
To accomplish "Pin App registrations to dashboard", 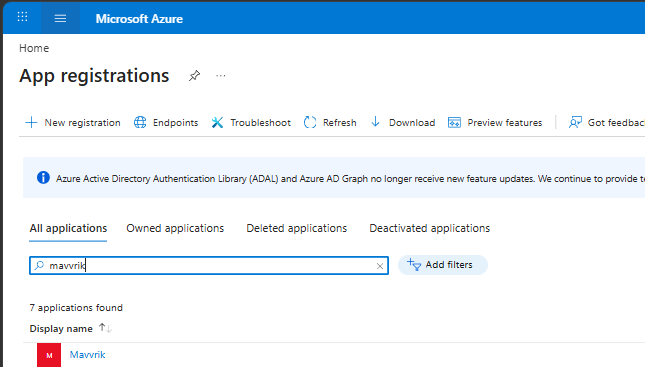I will 194,76.
